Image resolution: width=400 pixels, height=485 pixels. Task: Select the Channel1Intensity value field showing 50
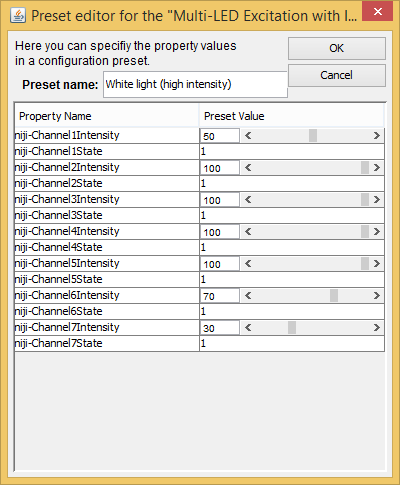[x=220, y=136]
